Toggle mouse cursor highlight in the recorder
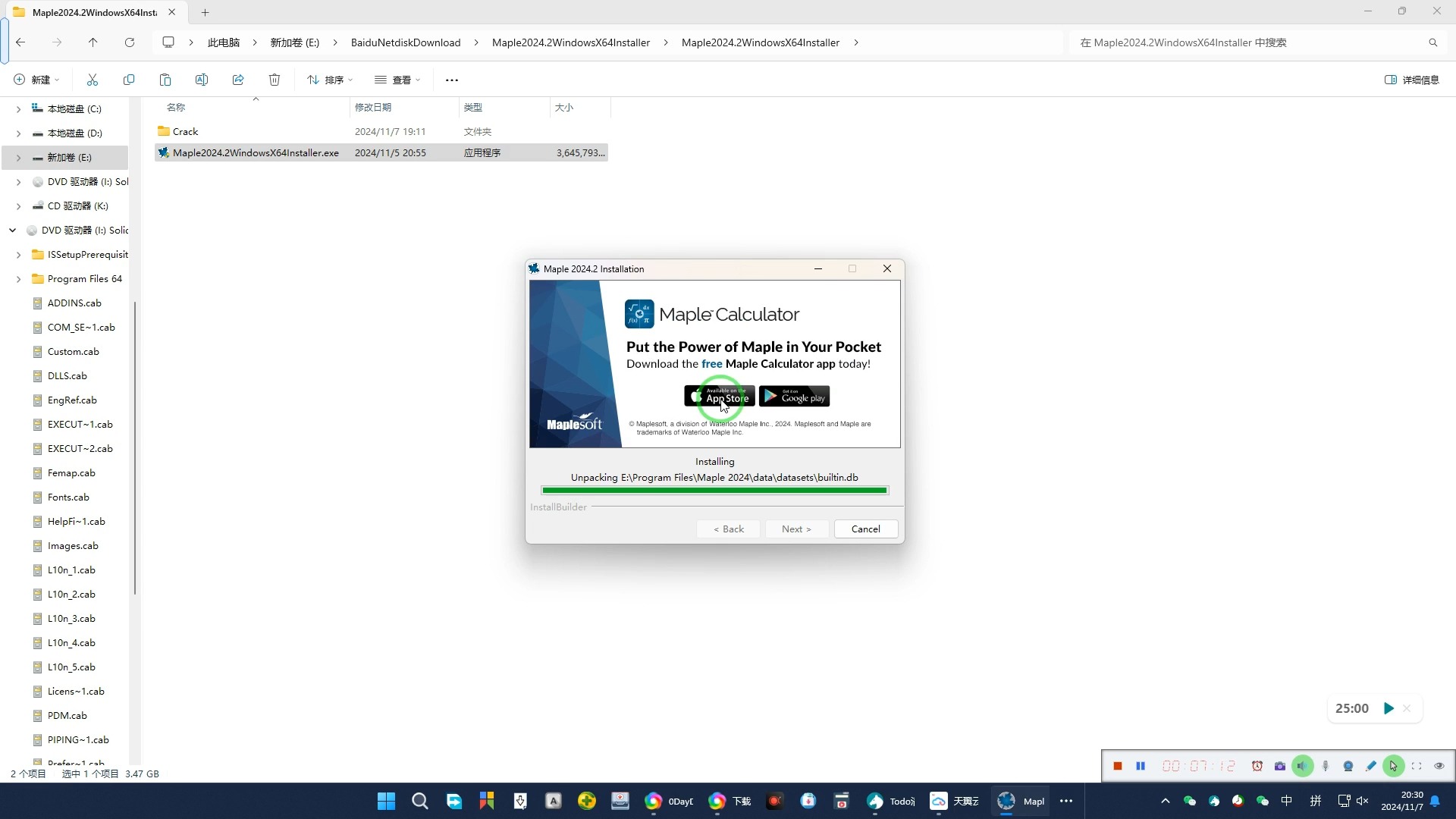 [1393, 766]
